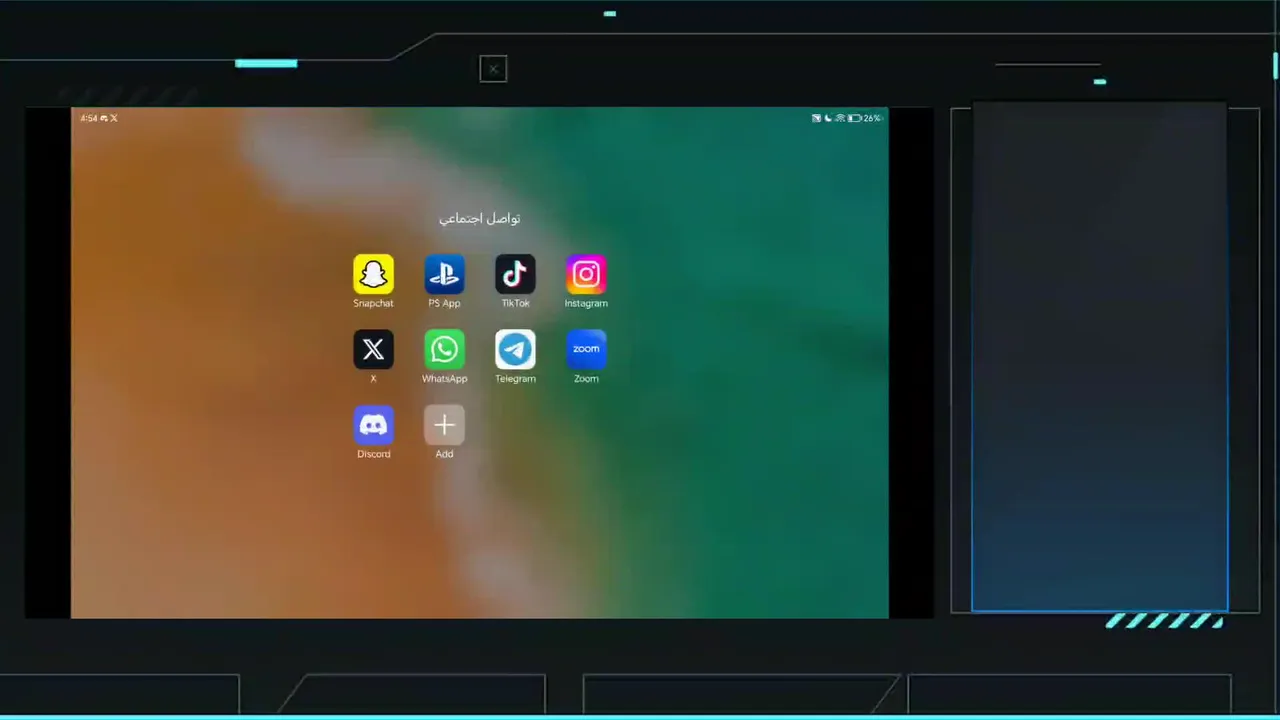
Task: Click the battery 26% indicator
Action: (x=866, y=118)
